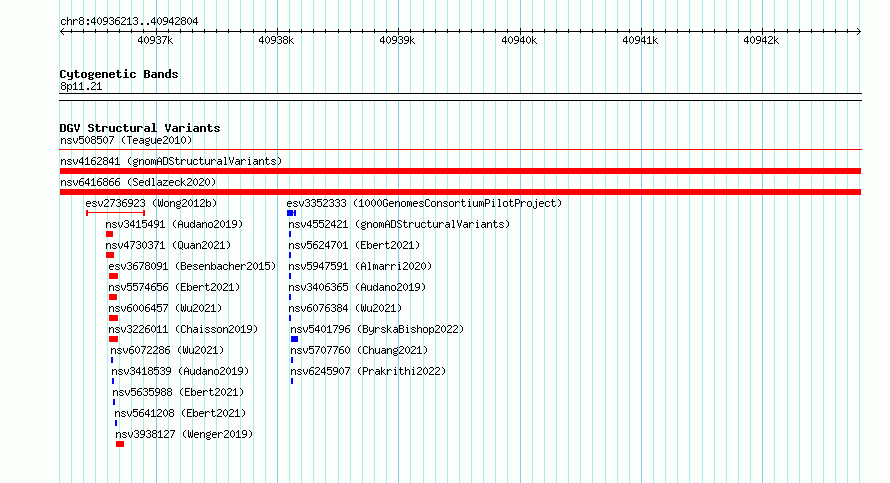Click the red bracketed span of esv2736923

[x=115, y=213]
